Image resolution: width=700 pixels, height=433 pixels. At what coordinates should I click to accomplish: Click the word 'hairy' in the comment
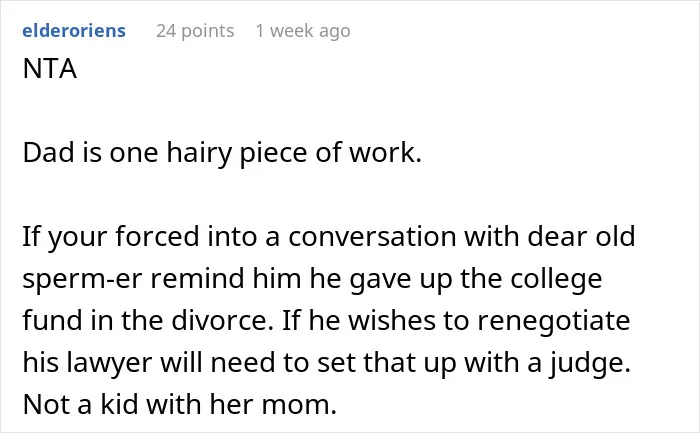[199, 154]
